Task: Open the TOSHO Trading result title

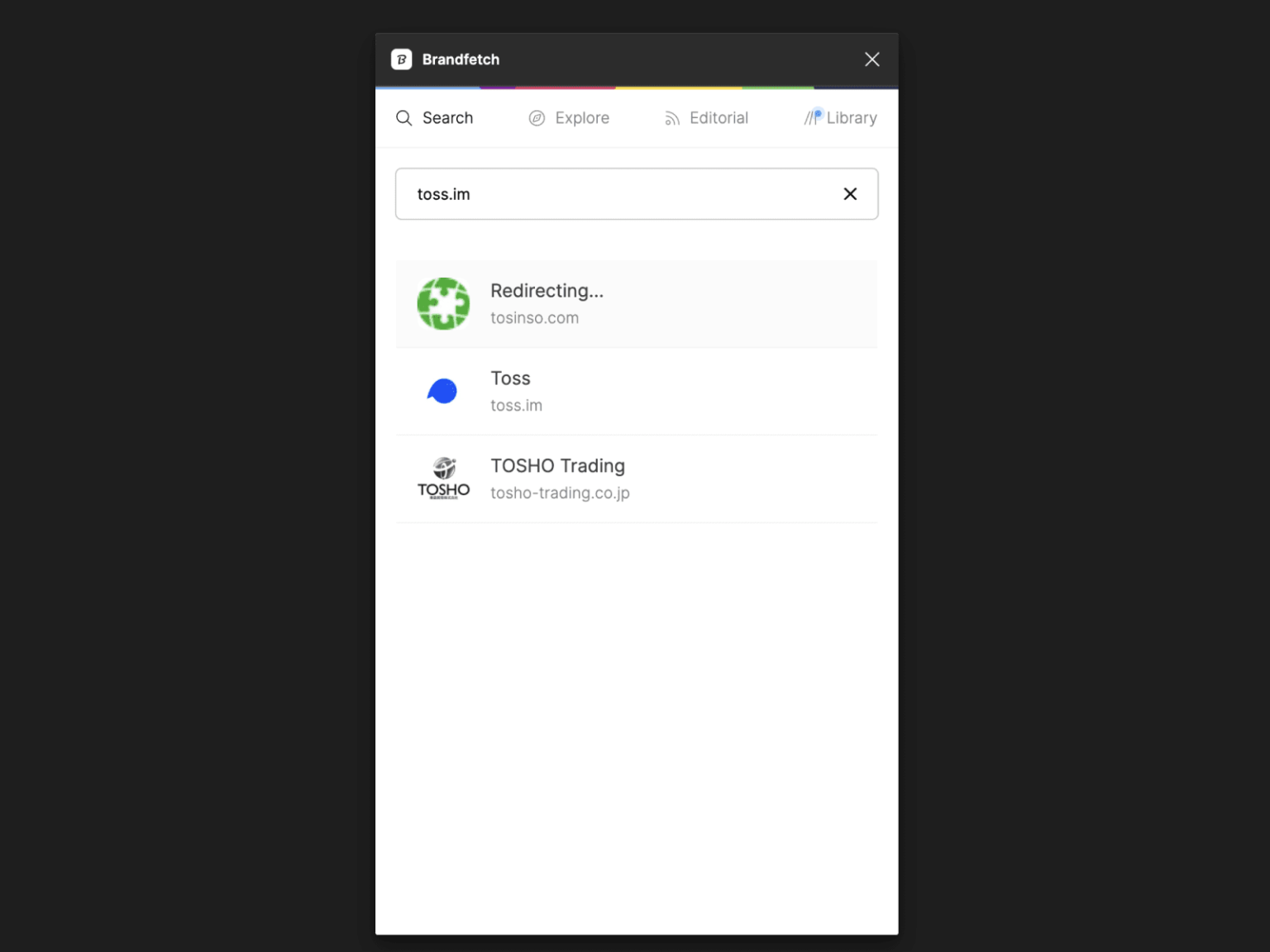Action: click(x=557, y=466)
